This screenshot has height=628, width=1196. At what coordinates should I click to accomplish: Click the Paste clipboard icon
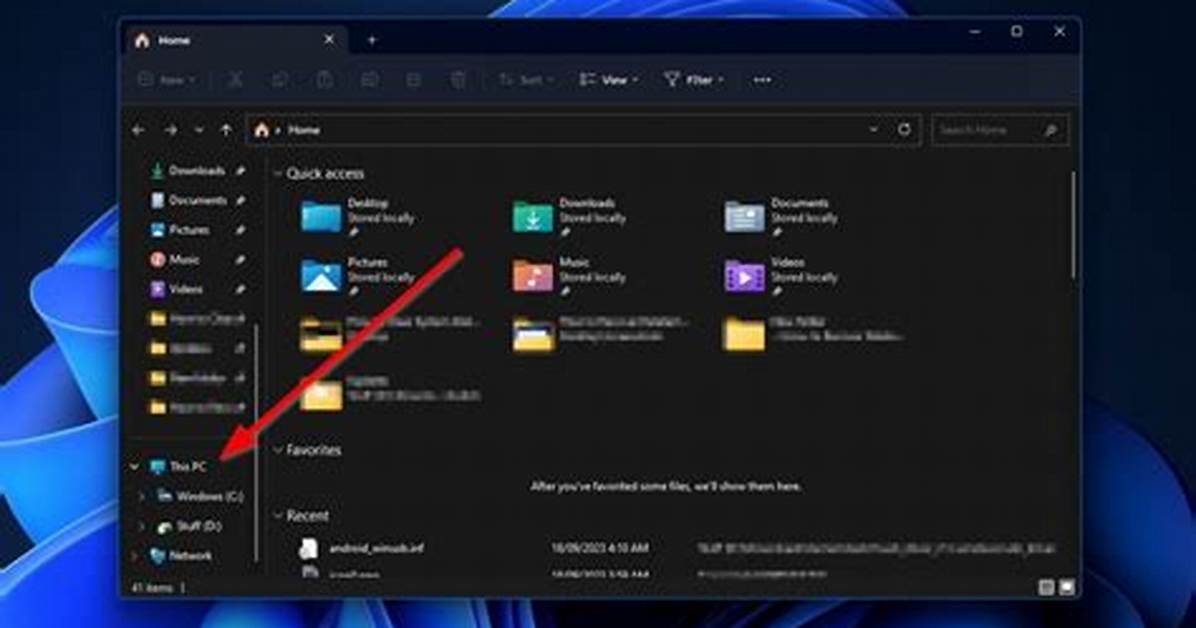pos(324,79)
